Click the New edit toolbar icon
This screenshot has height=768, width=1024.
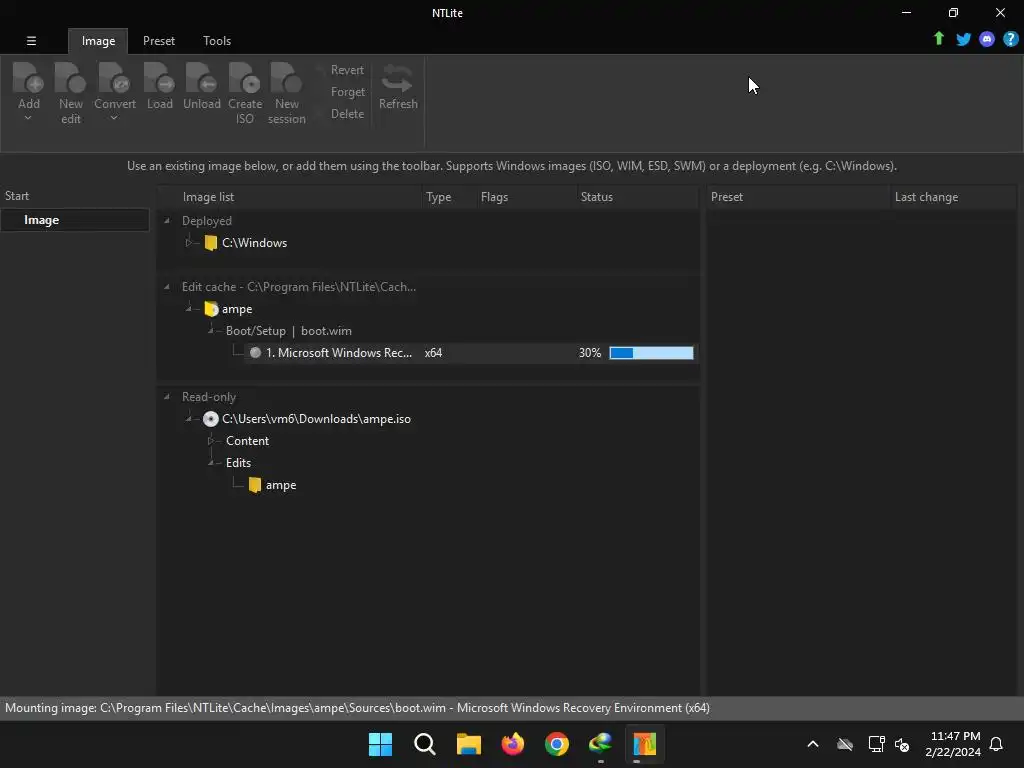tap(71, 78)
